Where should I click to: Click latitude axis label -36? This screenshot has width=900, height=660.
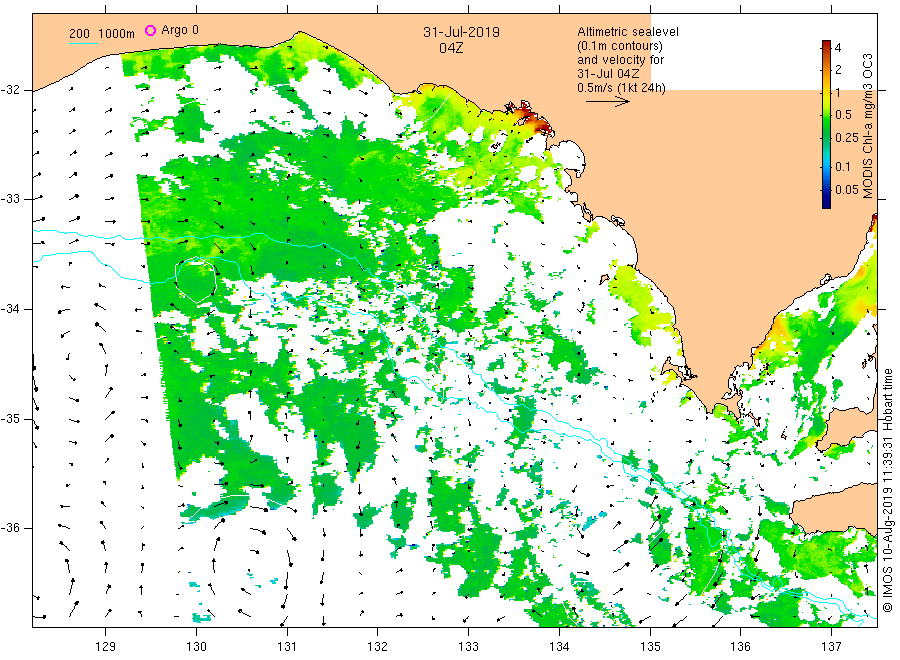click(10, 528)
